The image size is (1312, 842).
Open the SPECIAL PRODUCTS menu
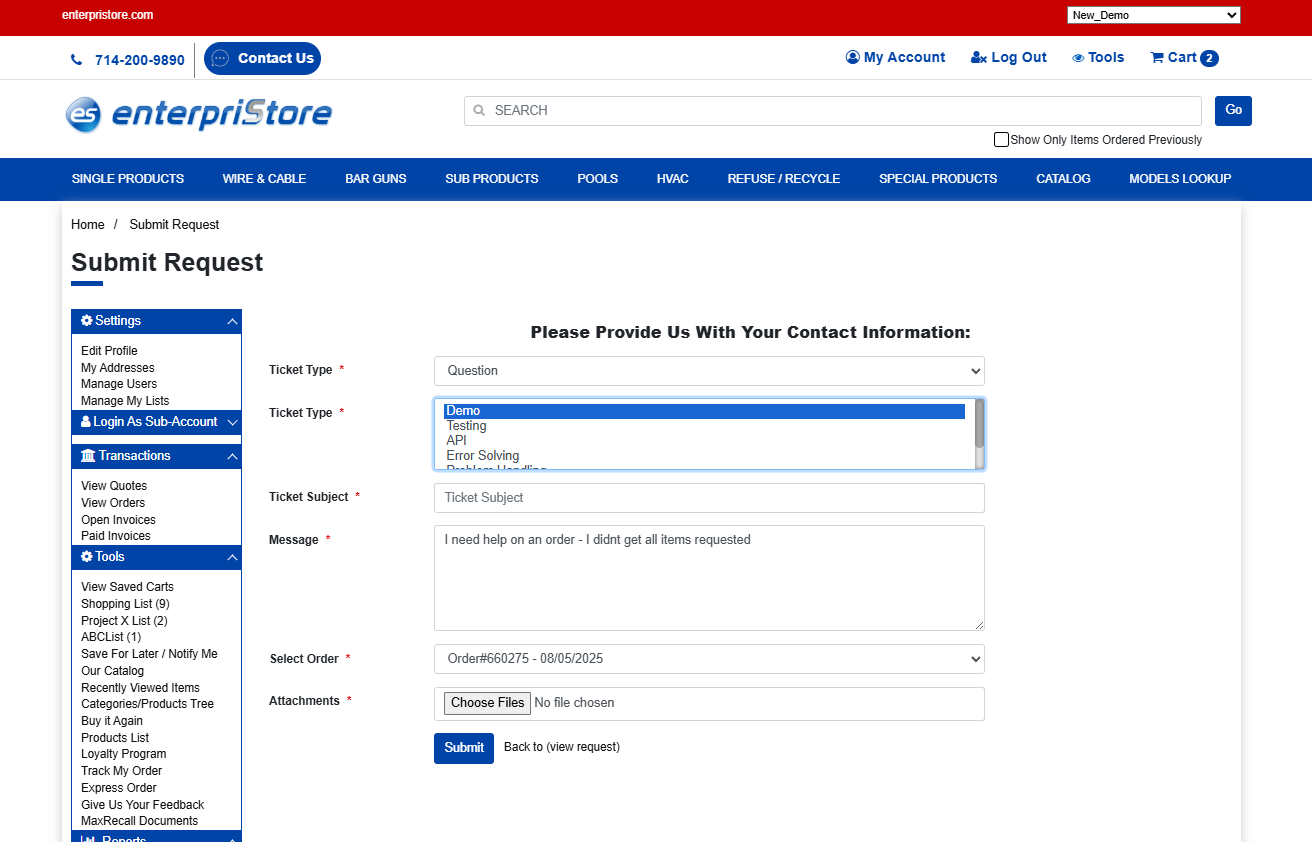point(938,179)
